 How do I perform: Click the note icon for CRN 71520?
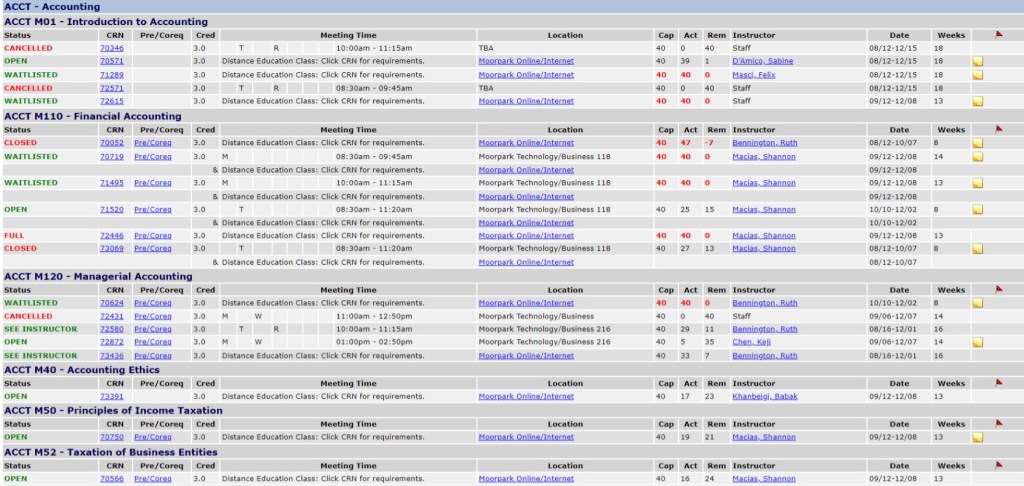coord(977,210)
